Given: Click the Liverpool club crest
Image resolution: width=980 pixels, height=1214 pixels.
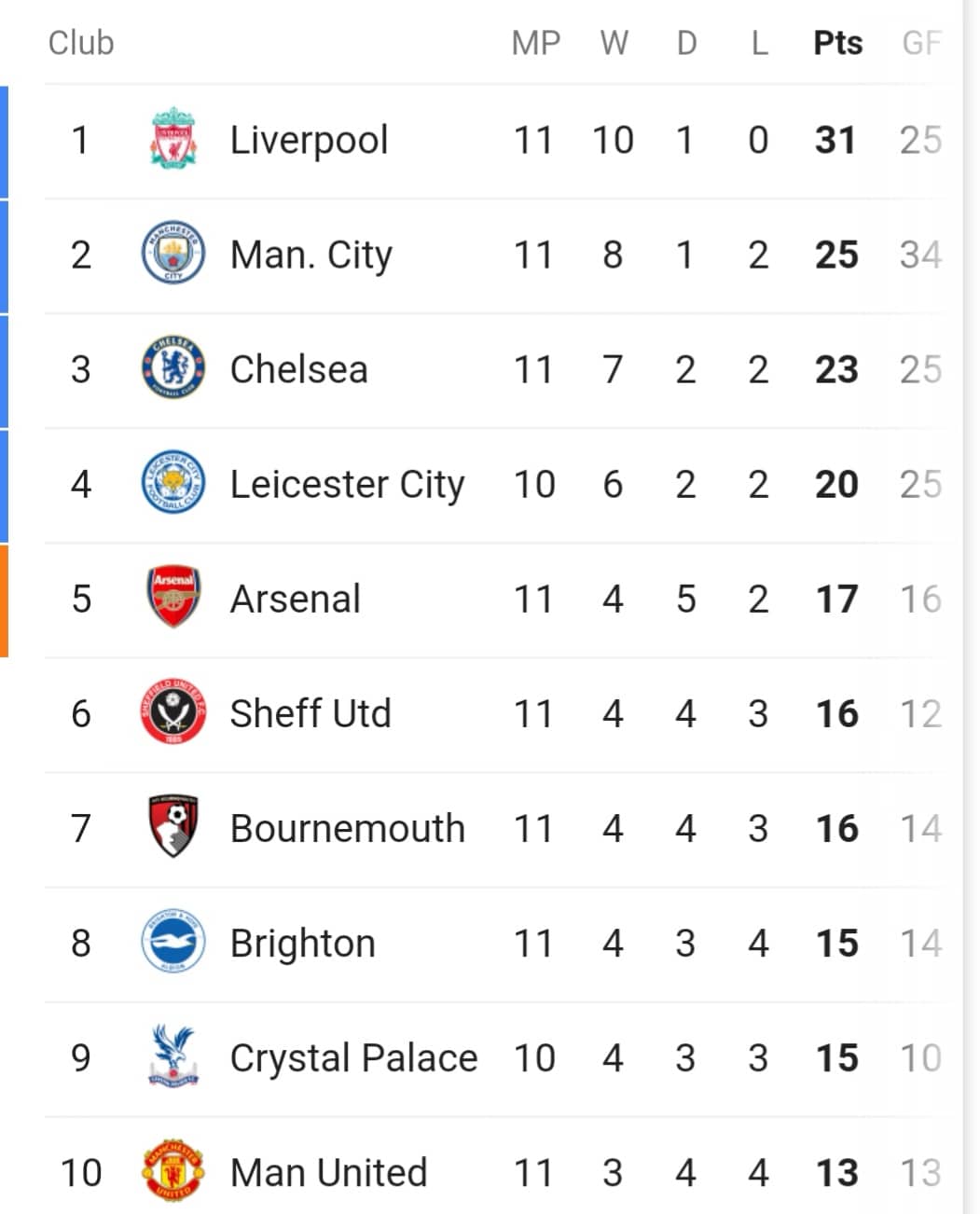Looking at the screenshot, I should click(x=173, y=139).
